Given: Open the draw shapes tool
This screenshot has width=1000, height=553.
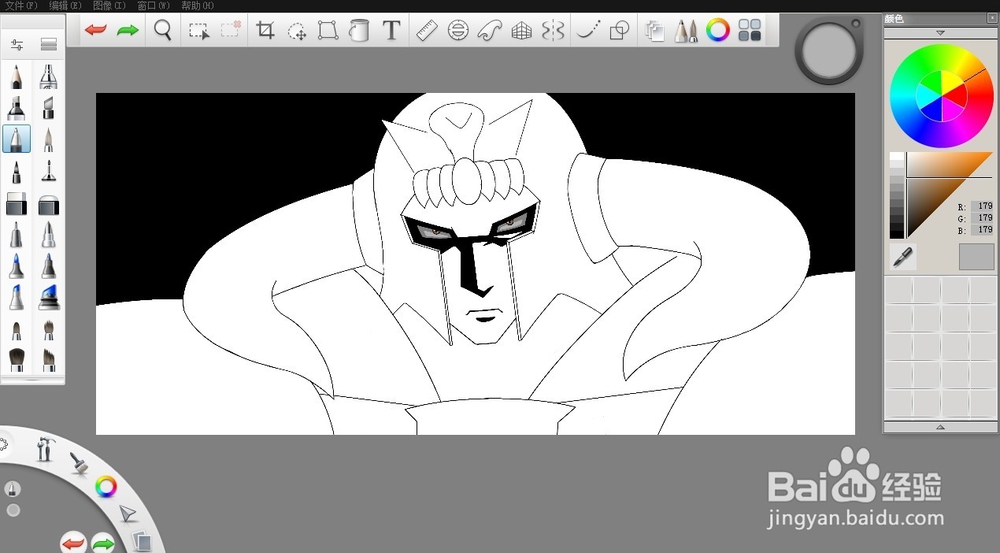Looking at the screenshot, I should 619,30.
